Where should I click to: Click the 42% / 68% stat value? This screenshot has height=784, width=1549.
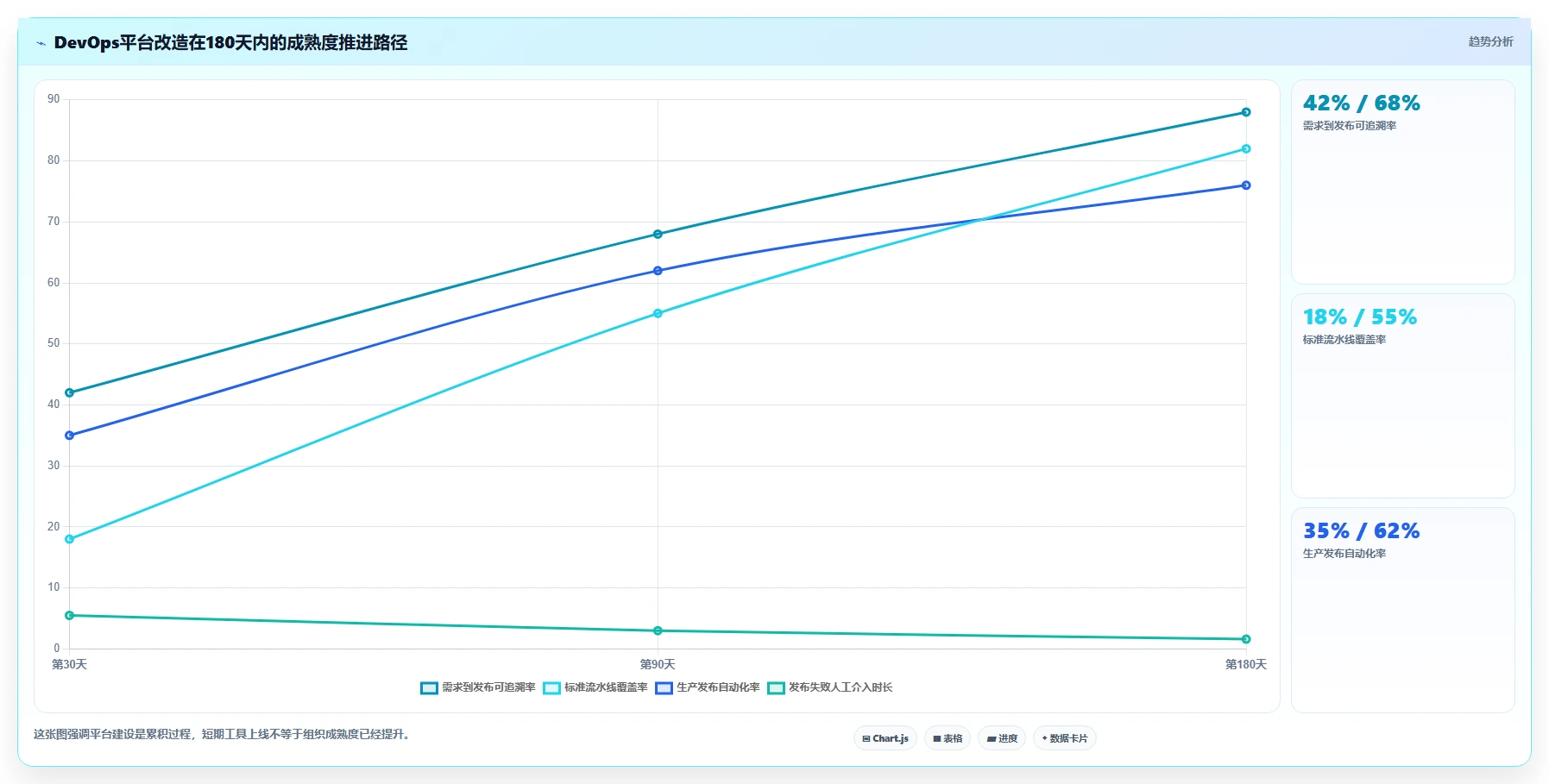pos(1361,103)
